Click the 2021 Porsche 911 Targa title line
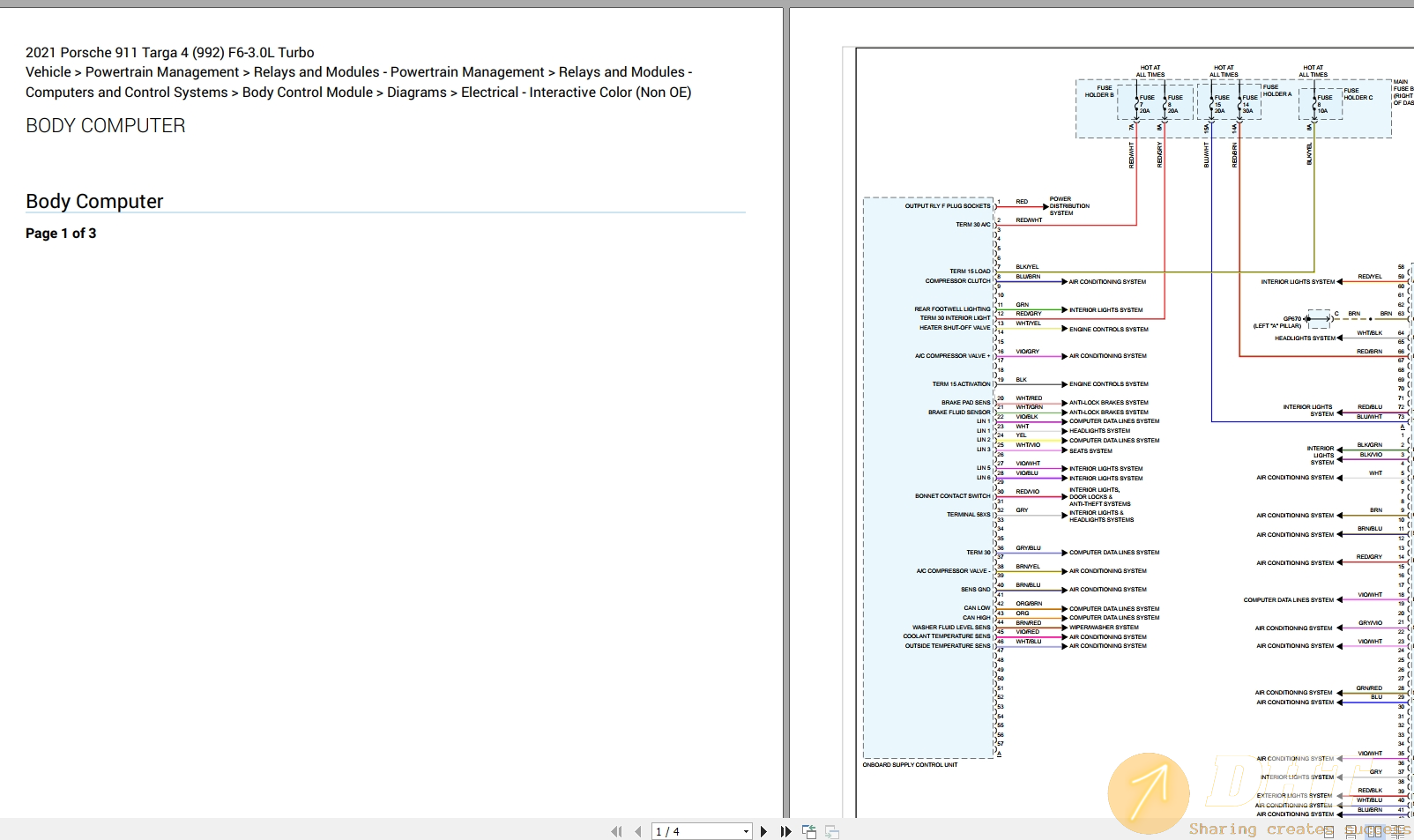Screen dimensions: 1414x840 170,53
